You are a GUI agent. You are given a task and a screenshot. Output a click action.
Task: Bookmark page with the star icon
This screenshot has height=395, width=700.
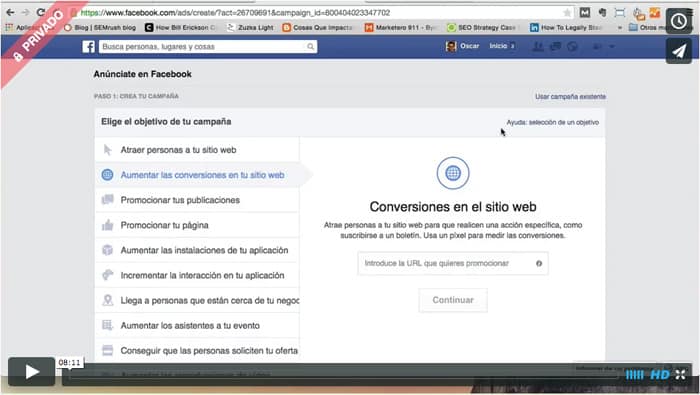(567, 12)
